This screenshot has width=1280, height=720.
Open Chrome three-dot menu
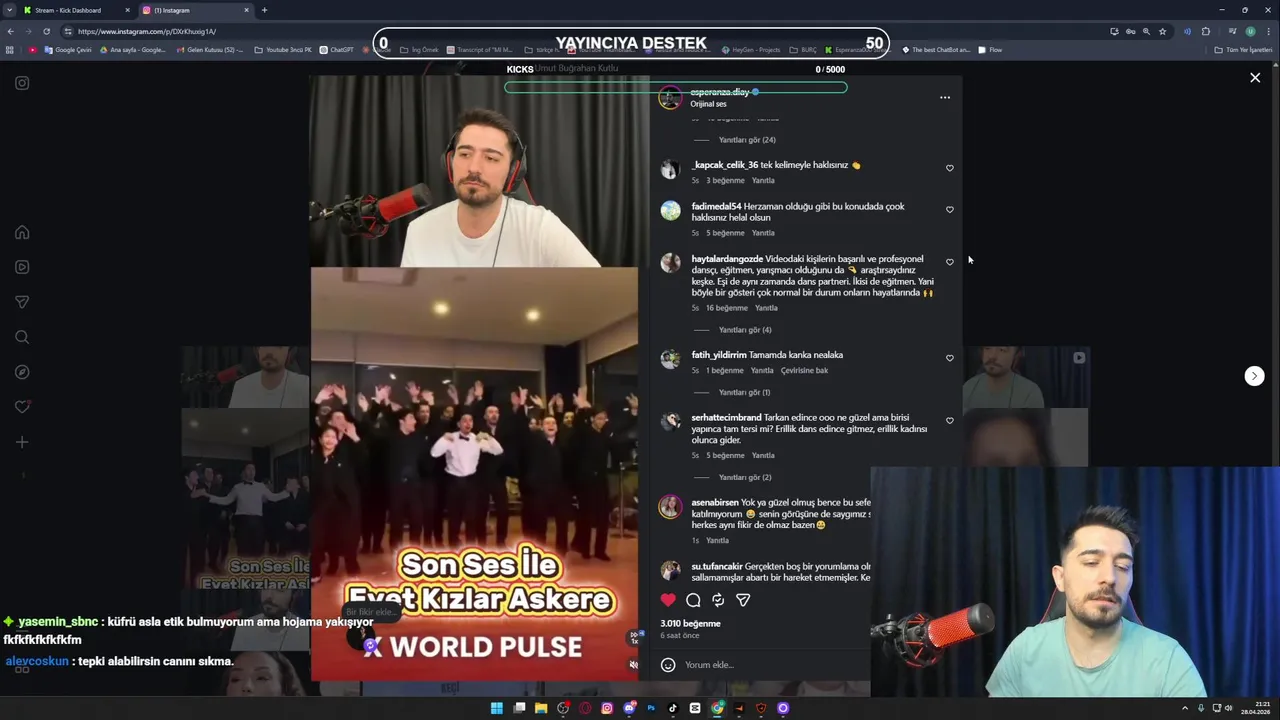(1268, 31)
